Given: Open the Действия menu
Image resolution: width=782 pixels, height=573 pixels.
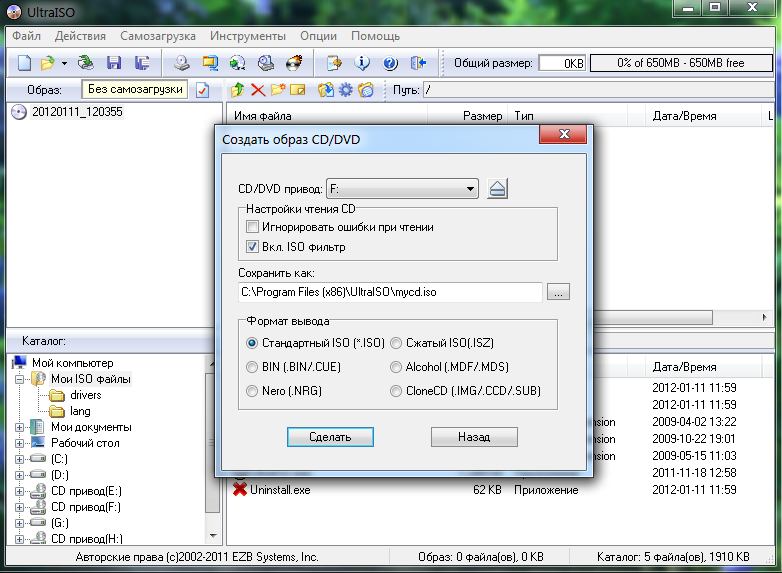Looking at the screenshot, I should pyautogui.click(x=80, y=36).
